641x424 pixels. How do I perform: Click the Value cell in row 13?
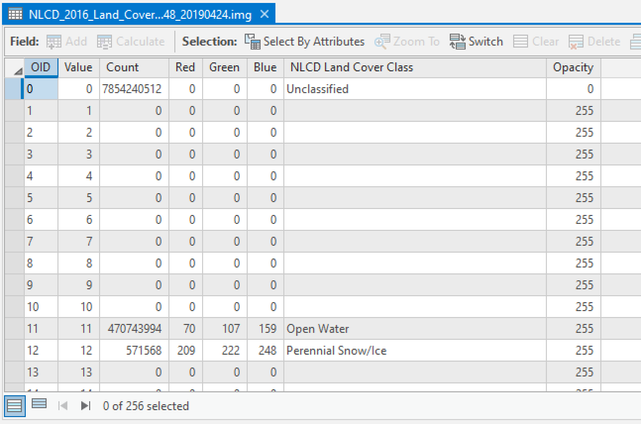pyautogui.click(x=78, y=372)
